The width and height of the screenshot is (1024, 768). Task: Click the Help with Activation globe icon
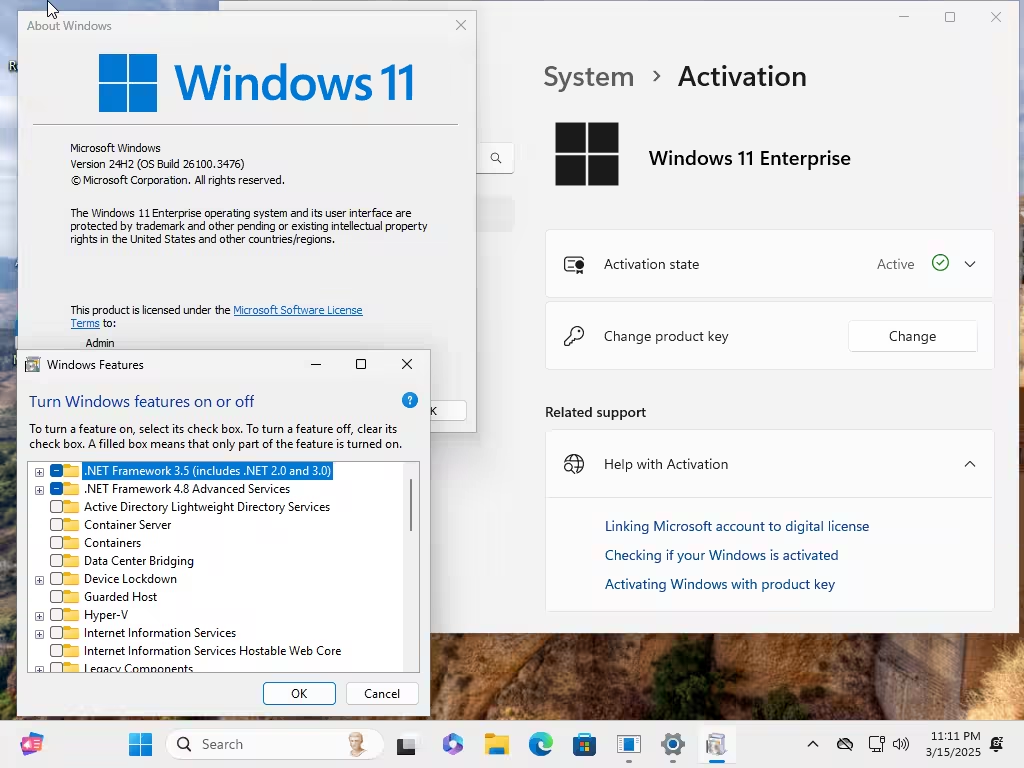pyautogui.click(x=574, y=464)
